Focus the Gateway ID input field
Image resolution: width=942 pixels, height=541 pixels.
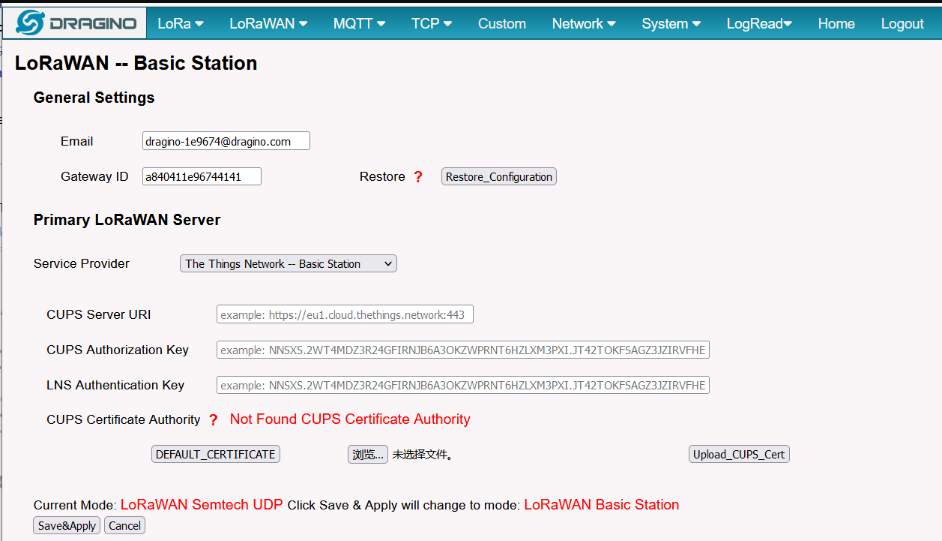point(202,177)
